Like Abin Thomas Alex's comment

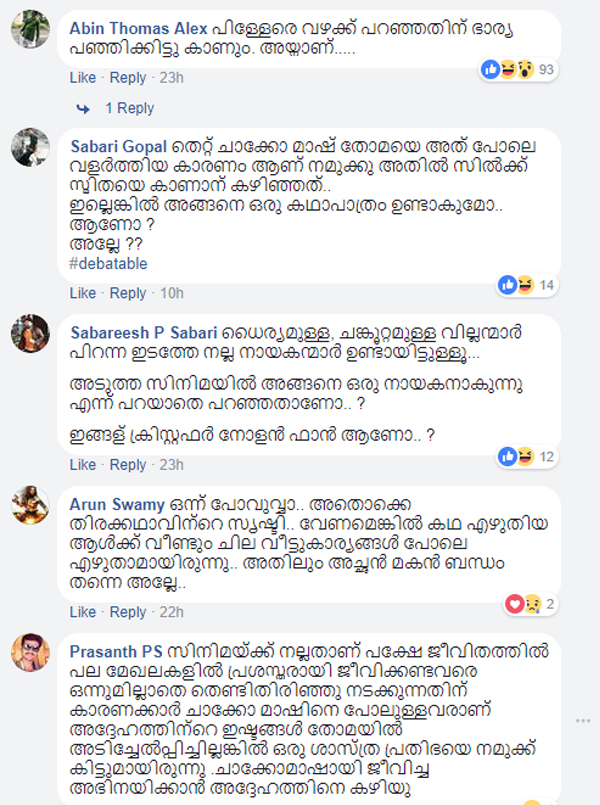(x=83, y=77)
